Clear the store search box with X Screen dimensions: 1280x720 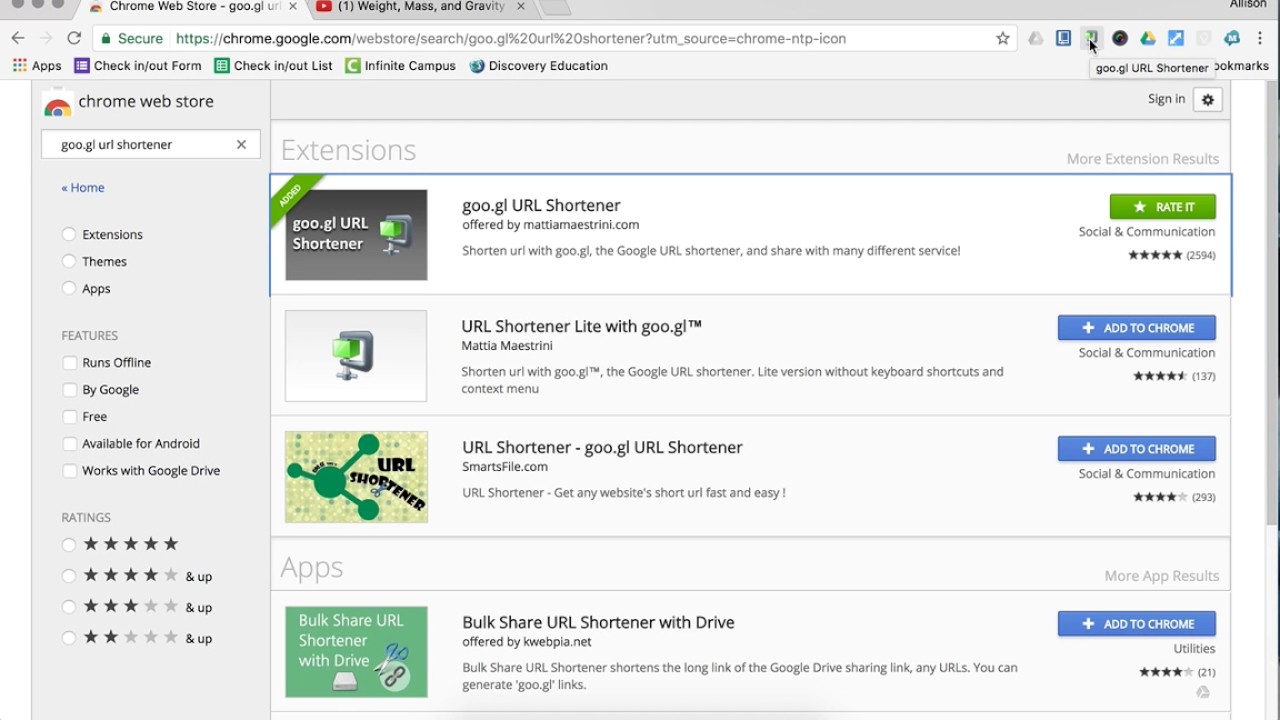coord(241,144)
